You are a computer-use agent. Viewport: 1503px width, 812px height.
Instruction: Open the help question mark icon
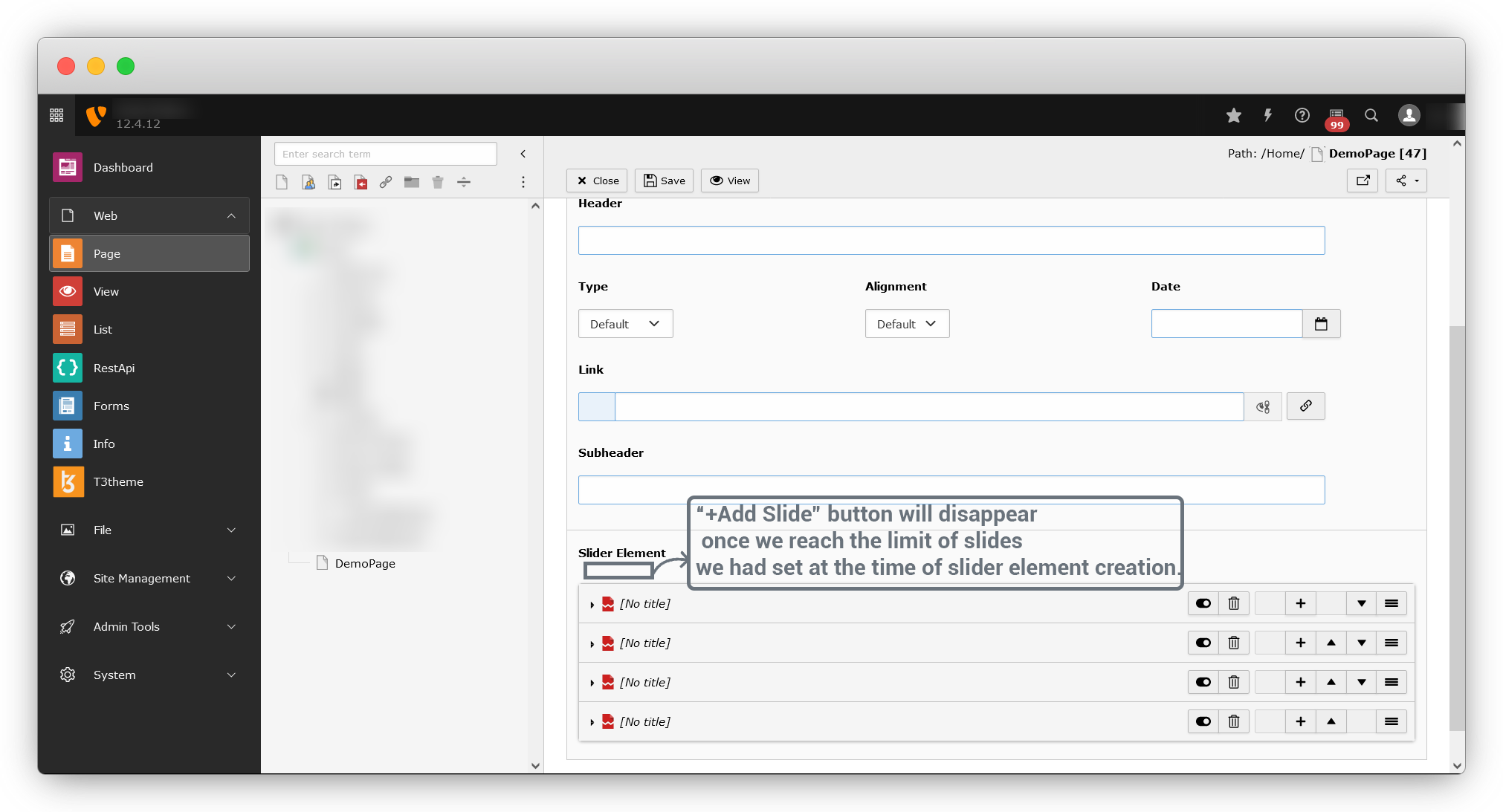(1302, 115)
